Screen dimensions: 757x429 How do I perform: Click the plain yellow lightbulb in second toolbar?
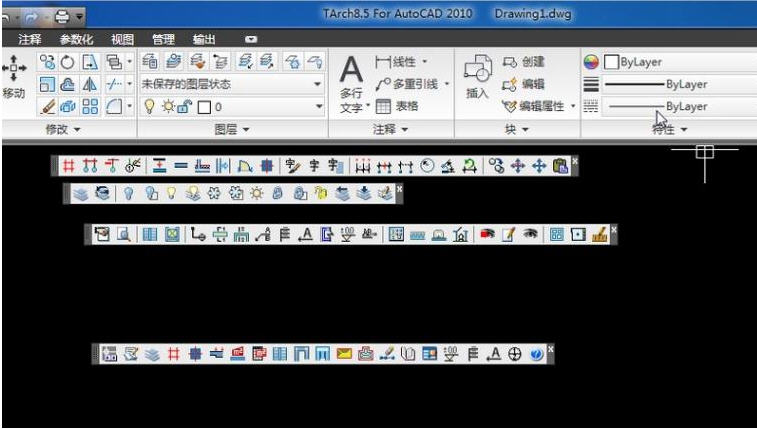click(171, 194)
